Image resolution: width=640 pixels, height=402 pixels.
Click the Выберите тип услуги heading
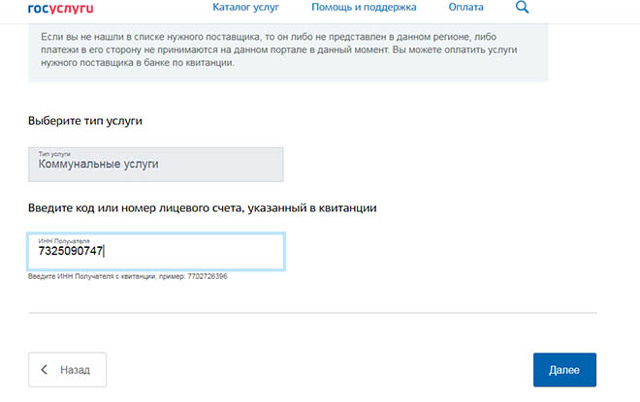pos(85,121)
